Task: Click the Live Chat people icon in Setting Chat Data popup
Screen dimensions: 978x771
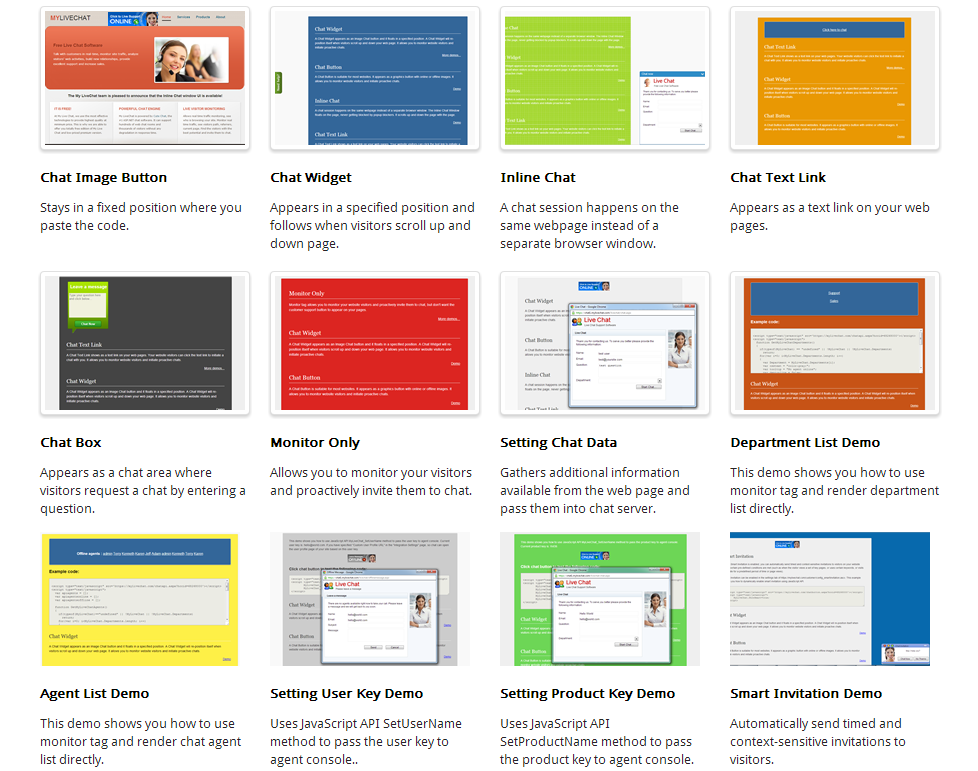Action: click(576, 320)
